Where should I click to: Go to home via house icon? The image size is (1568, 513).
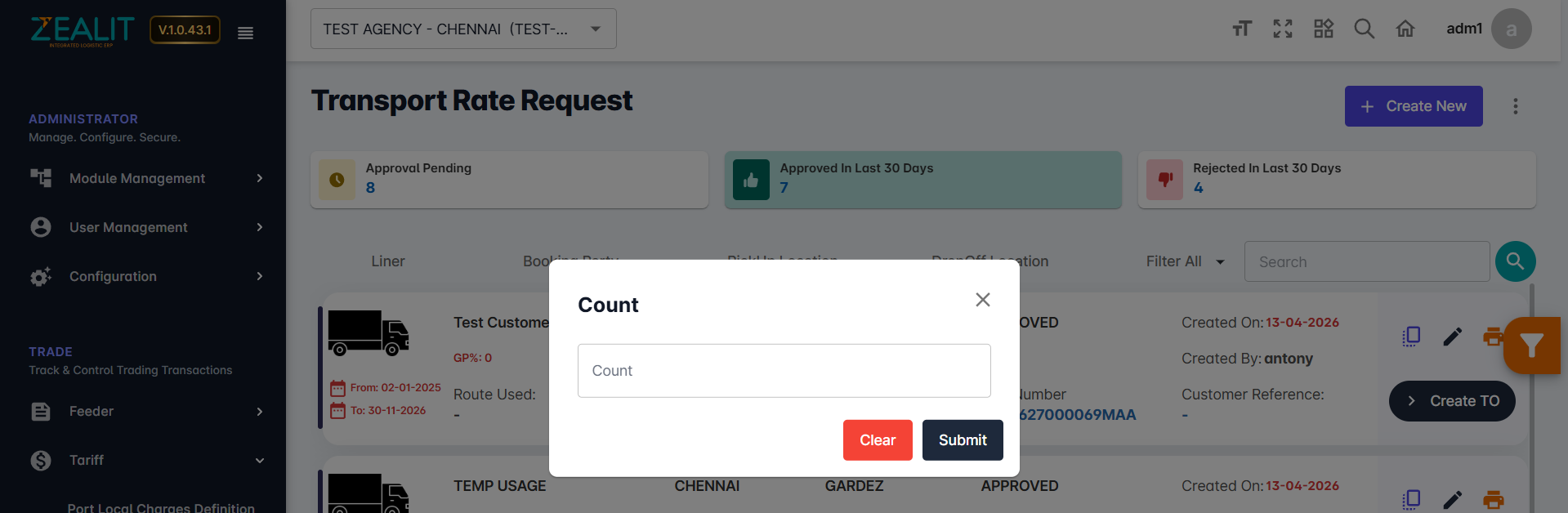[x=1405, y=29]
